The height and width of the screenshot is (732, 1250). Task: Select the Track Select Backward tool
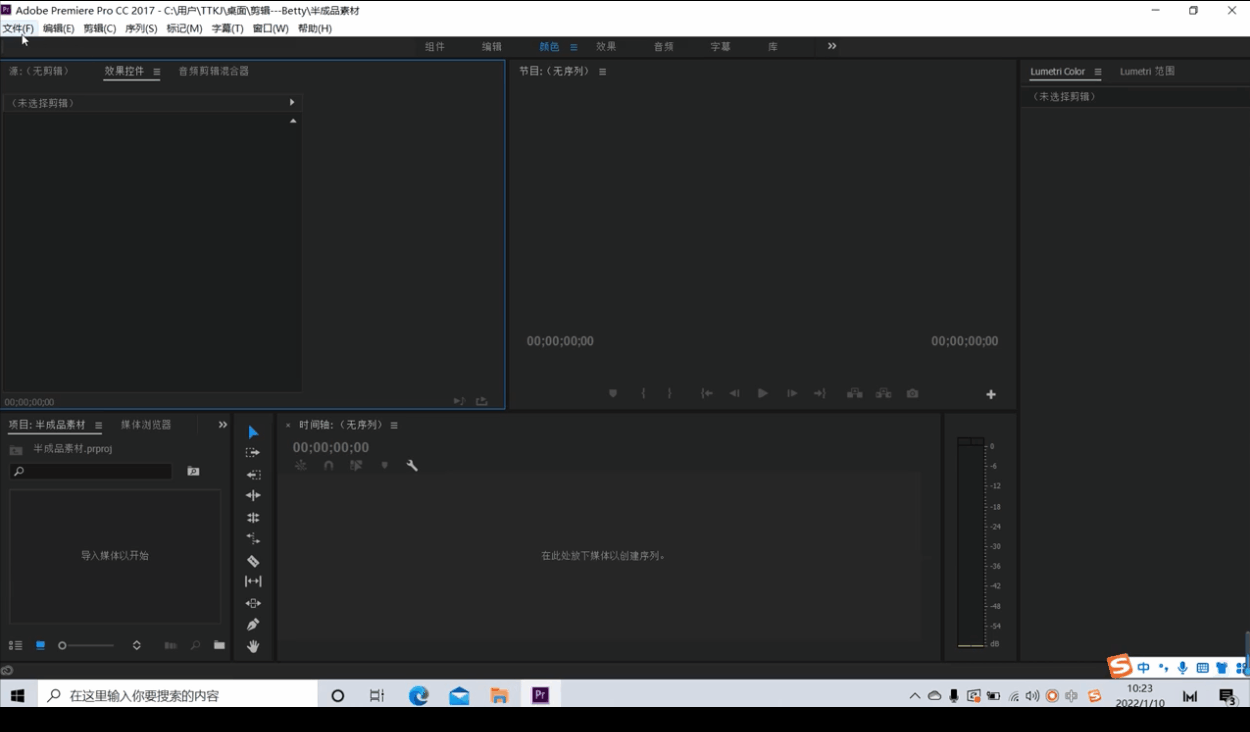point(253,475)
